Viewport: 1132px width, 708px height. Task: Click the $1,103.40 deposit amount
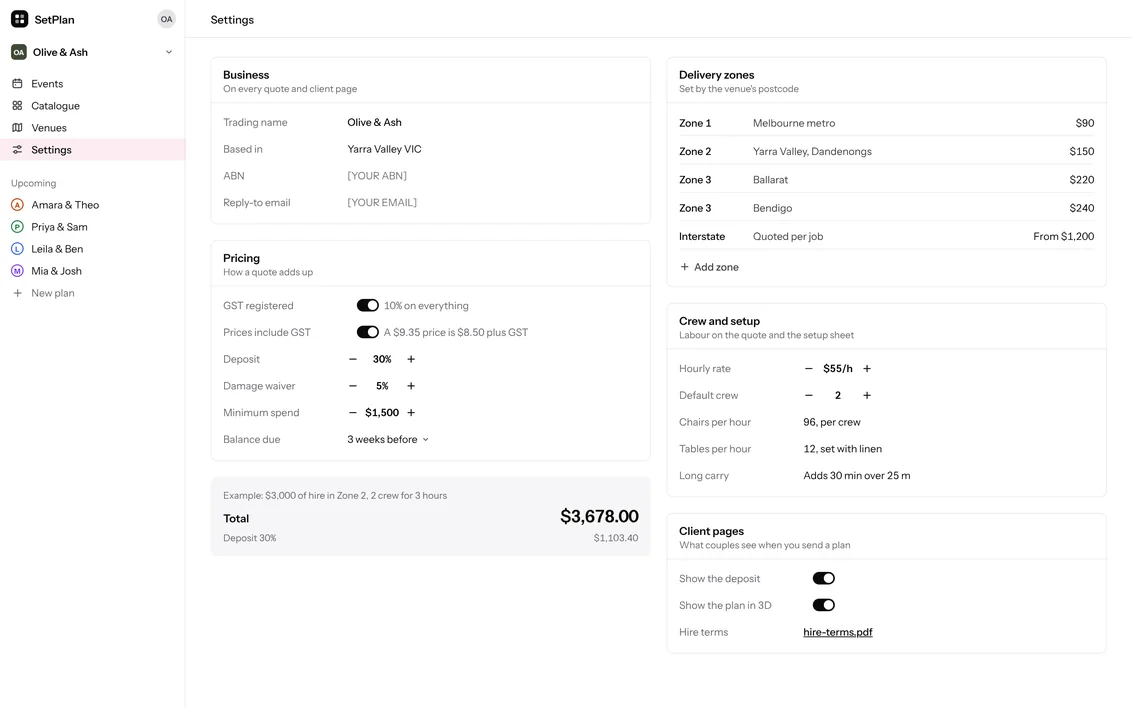tap(616, 538)
